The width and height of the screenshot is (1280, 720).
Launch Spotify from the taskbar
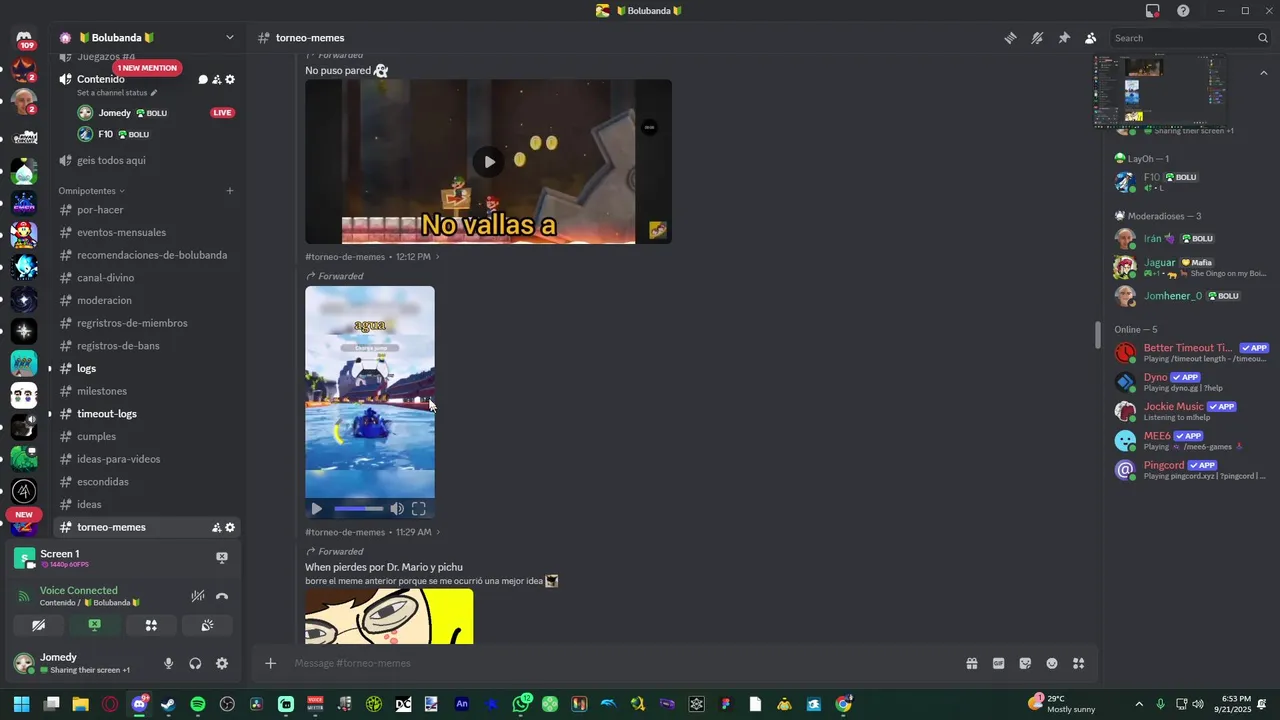pos(198,704)
